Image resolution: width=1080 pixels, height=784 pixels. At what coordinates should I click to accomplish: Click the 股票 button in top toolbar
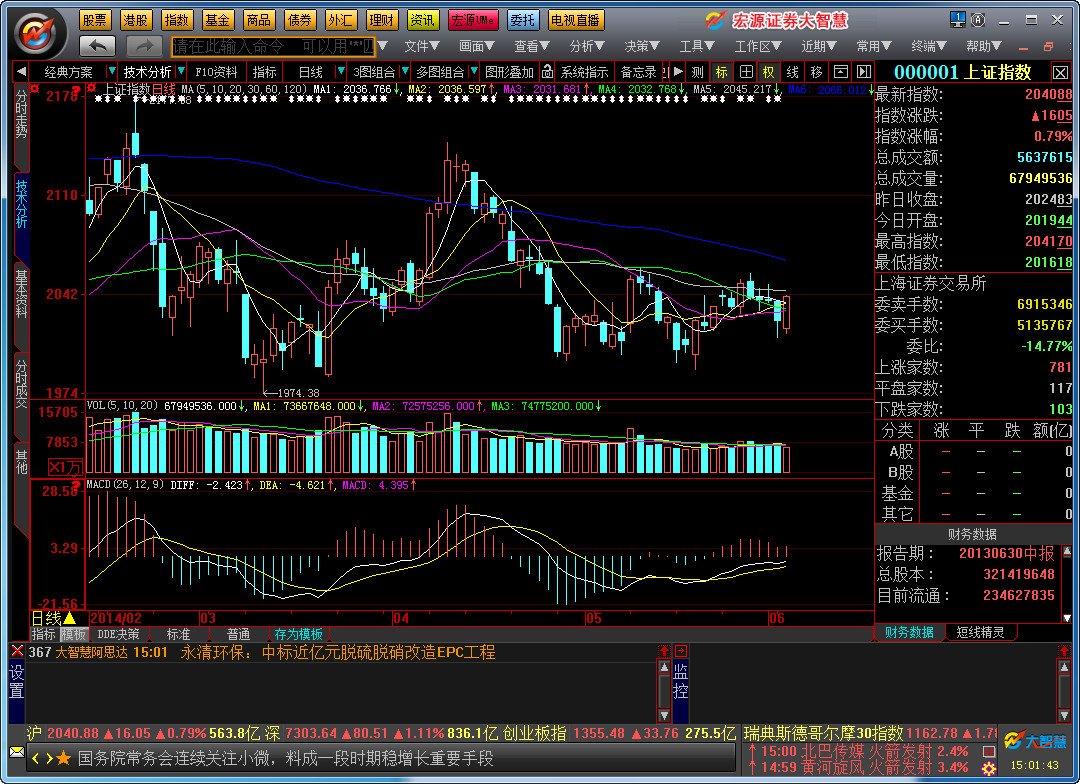tap(95, 20)
